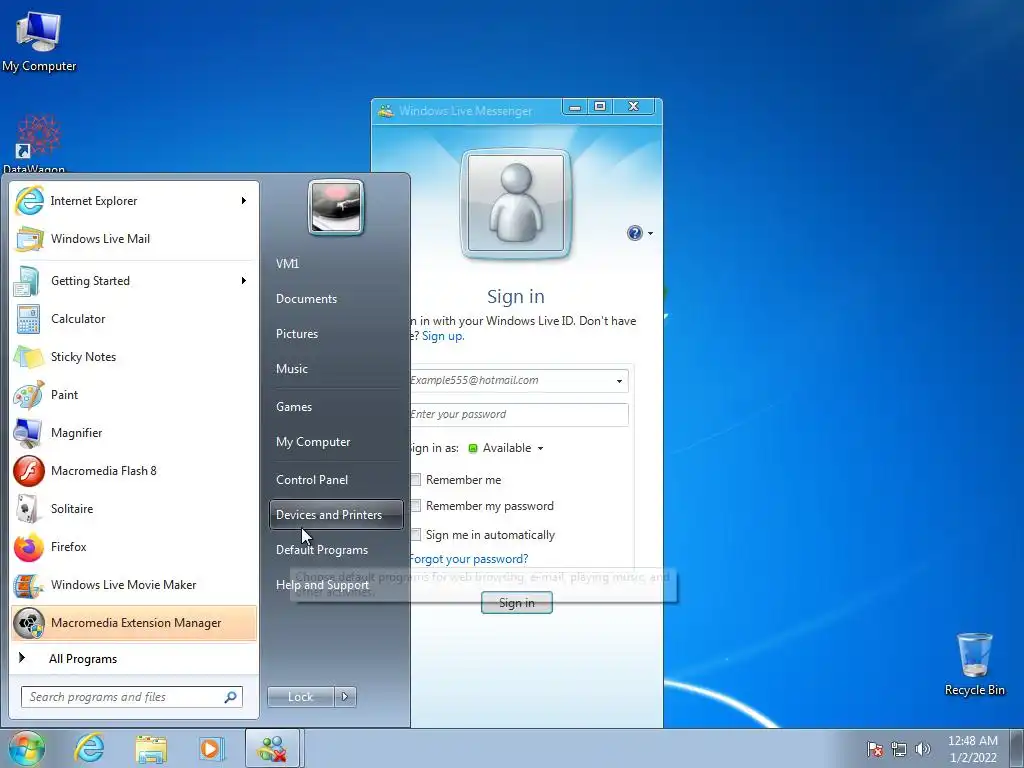Viewport: 1024px width, 768px height.
Task: Click the network tray icon
Action: [899, 749]
